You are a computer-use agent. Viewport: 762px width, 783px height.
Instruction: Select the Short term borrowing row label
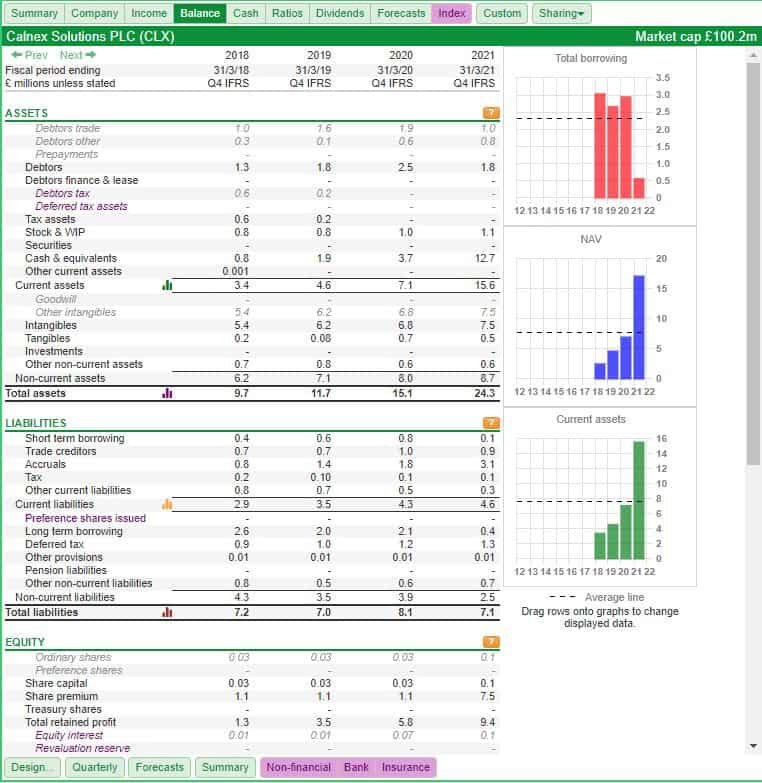[x=75, y=438]
